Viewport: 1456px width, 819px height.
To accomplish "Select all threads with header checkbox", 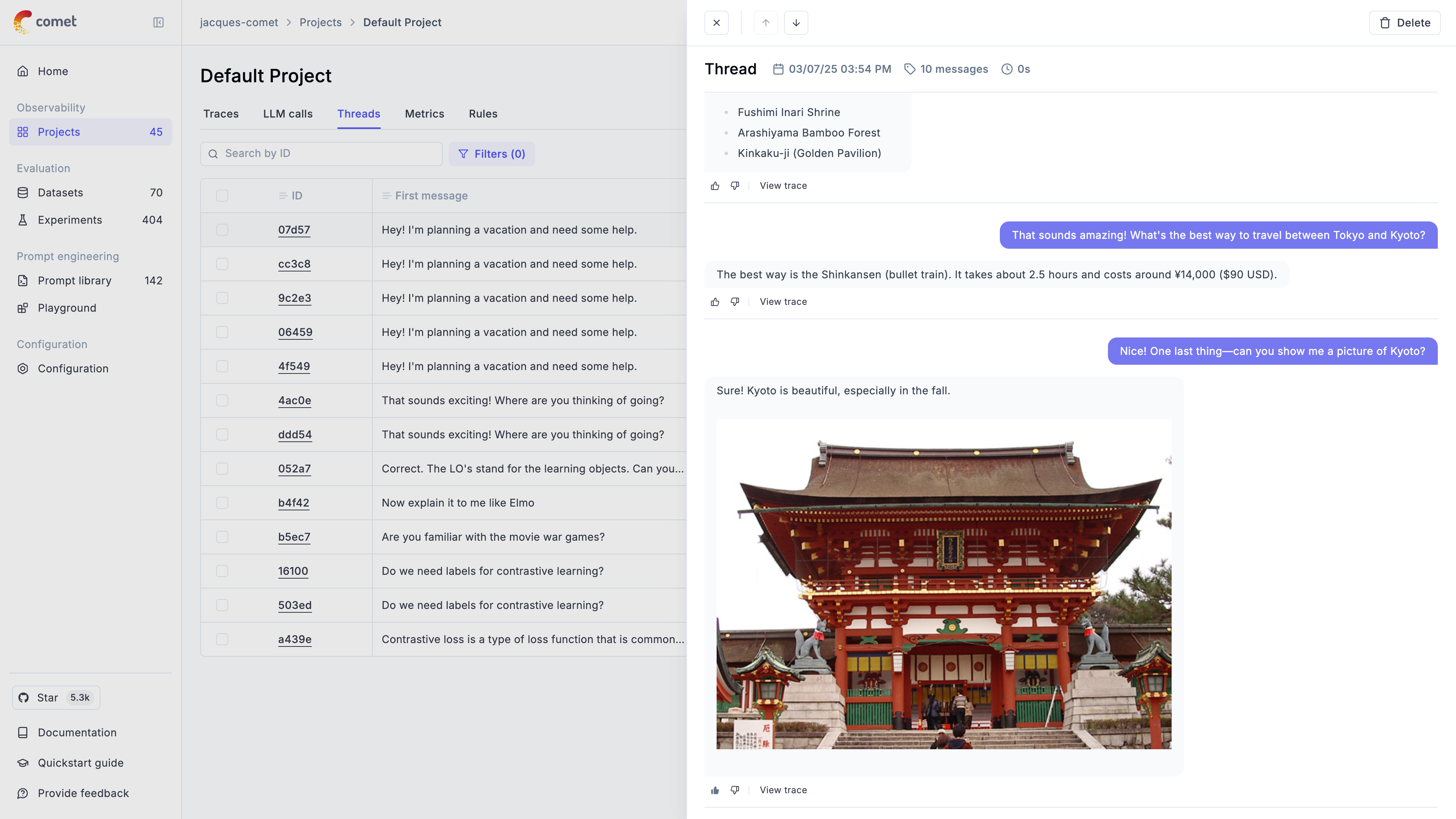I will pos(222,196).
